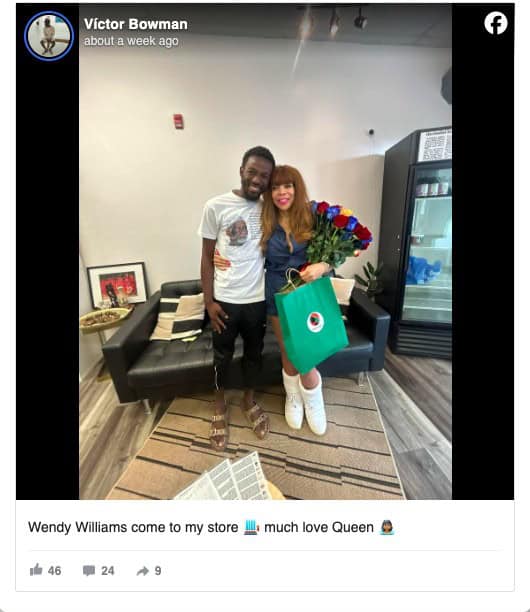Click the bouquet of roses in photo
Viewport: 530px width, 612px height.
338,233
